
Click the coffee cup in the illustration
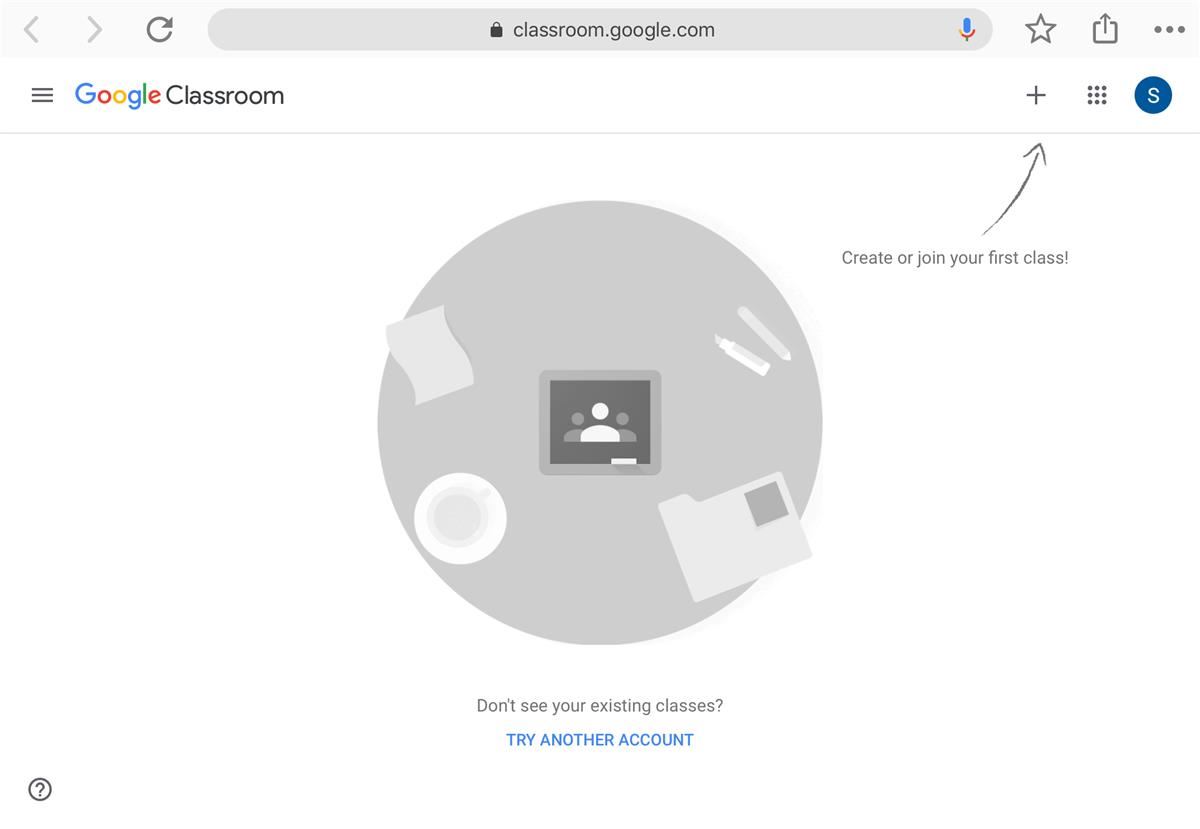[x=460, y=519]
